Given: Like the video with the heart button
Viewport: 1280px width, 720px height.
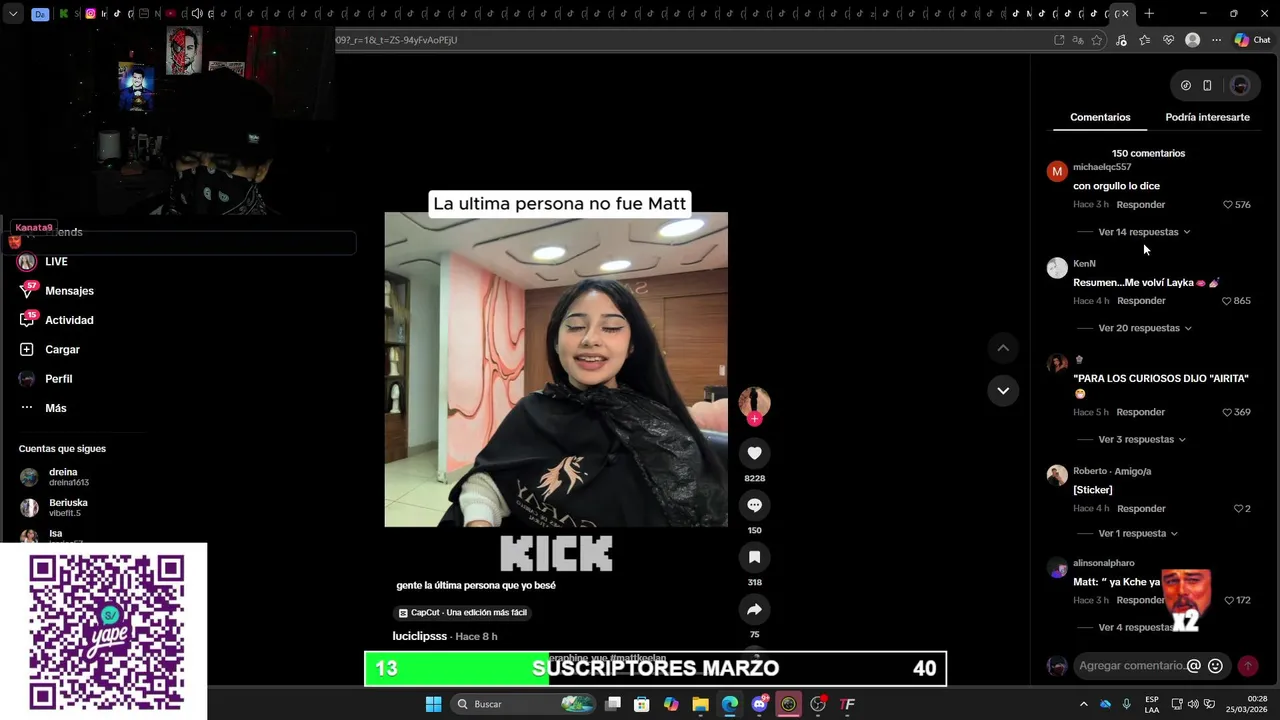Looking at the screenshot, I should coord(754,453).
